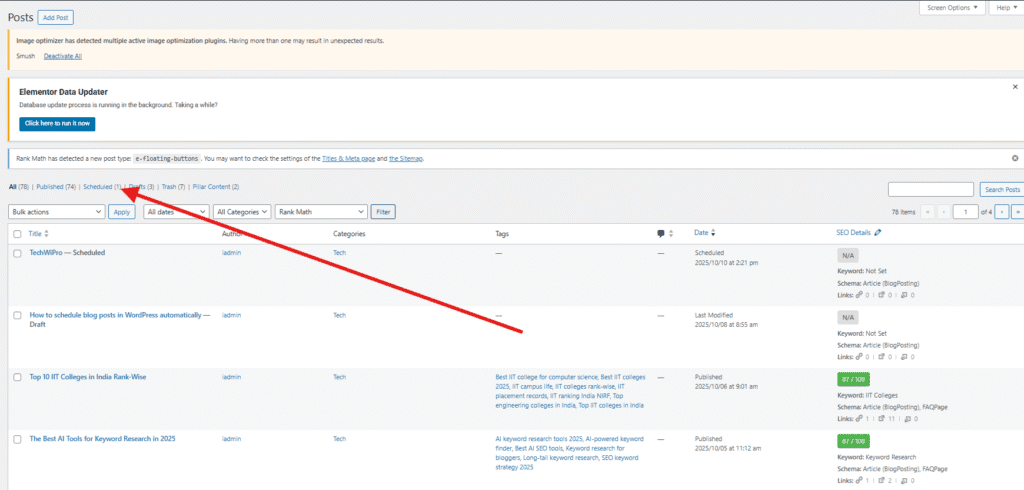Image resolution: width=1024 pixels, height=490 pixels.
Task: Open the All Categories dropdown
Action: pyautogui.click(x=243, y=212)
